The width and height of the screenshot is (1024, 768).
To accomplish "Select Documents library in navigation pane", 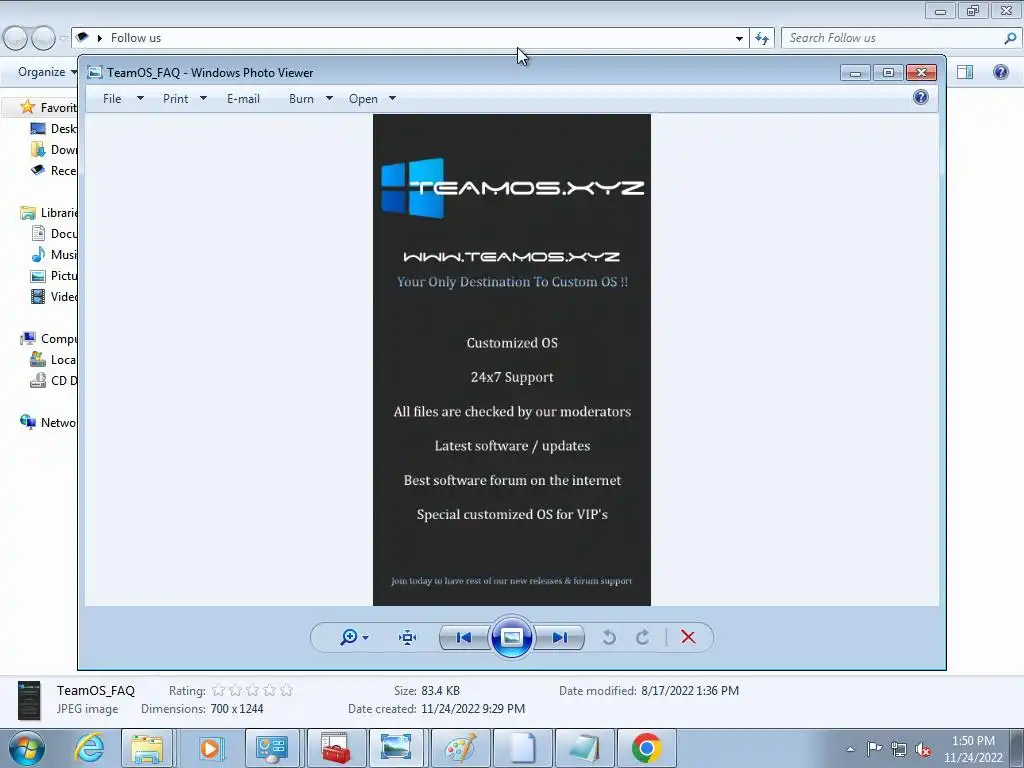I will pos(54,234).
